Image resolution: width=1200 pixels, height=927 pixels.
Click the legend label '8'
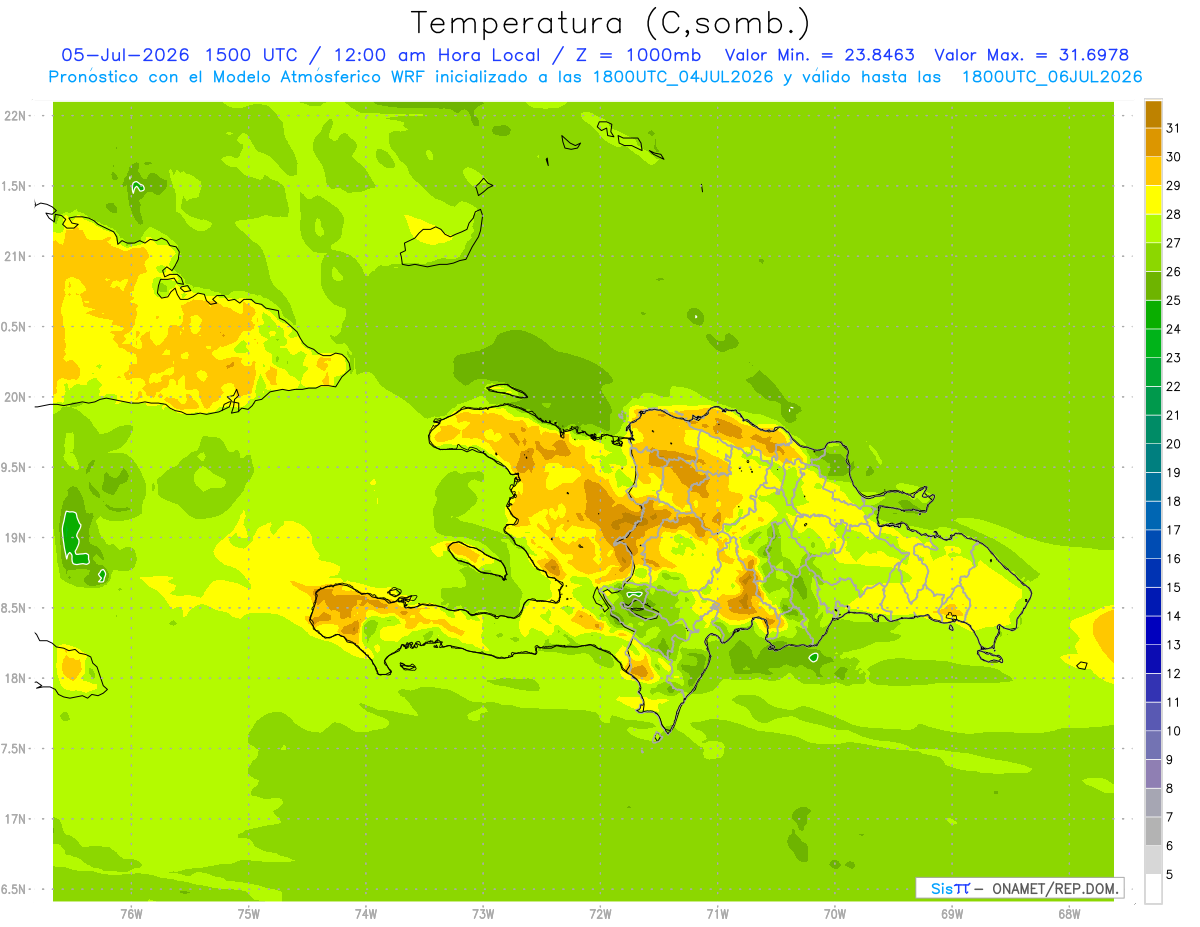coord(1170,788)
